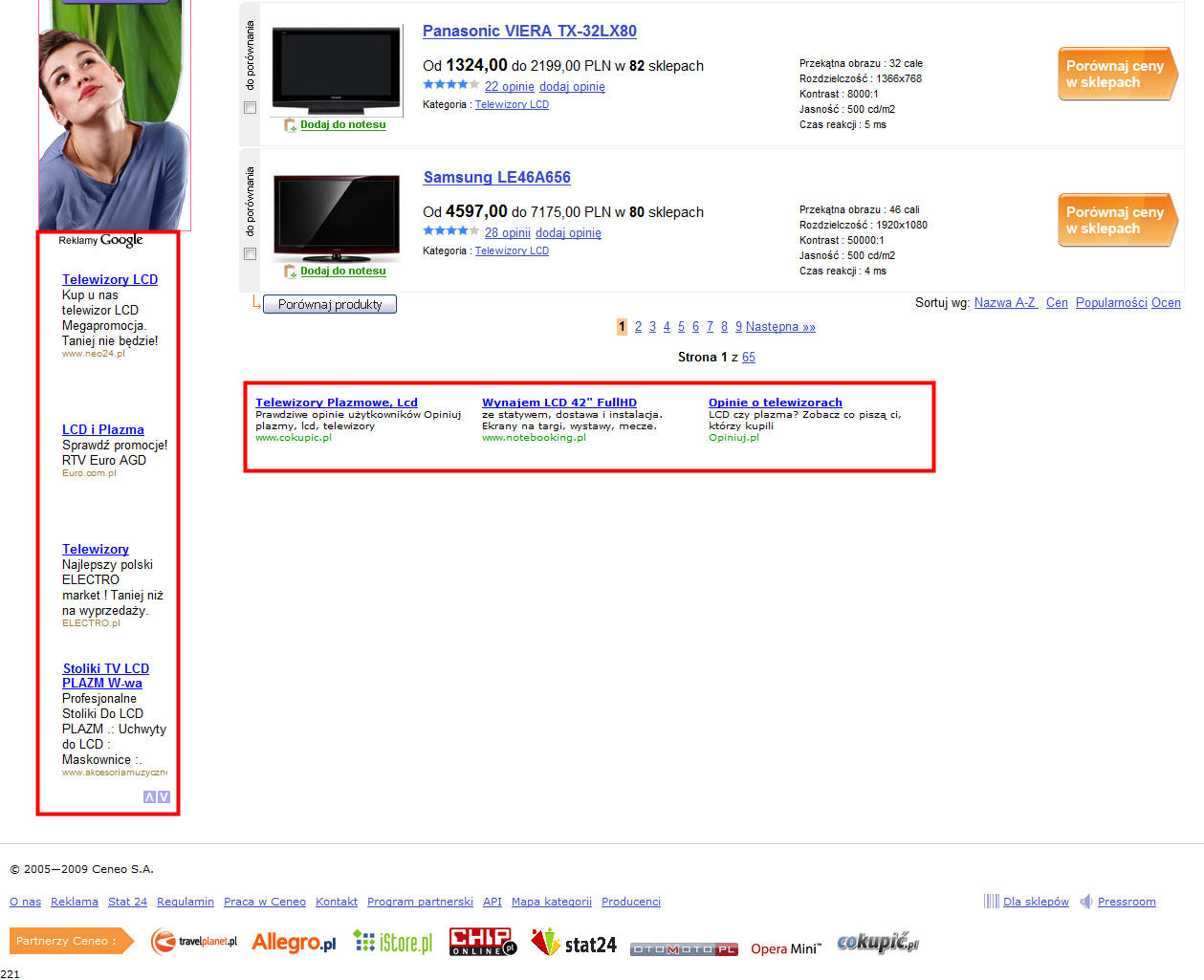Sort the results by 'Ocen'
Screen dimensions: 1204x980
coord(1166,302)
